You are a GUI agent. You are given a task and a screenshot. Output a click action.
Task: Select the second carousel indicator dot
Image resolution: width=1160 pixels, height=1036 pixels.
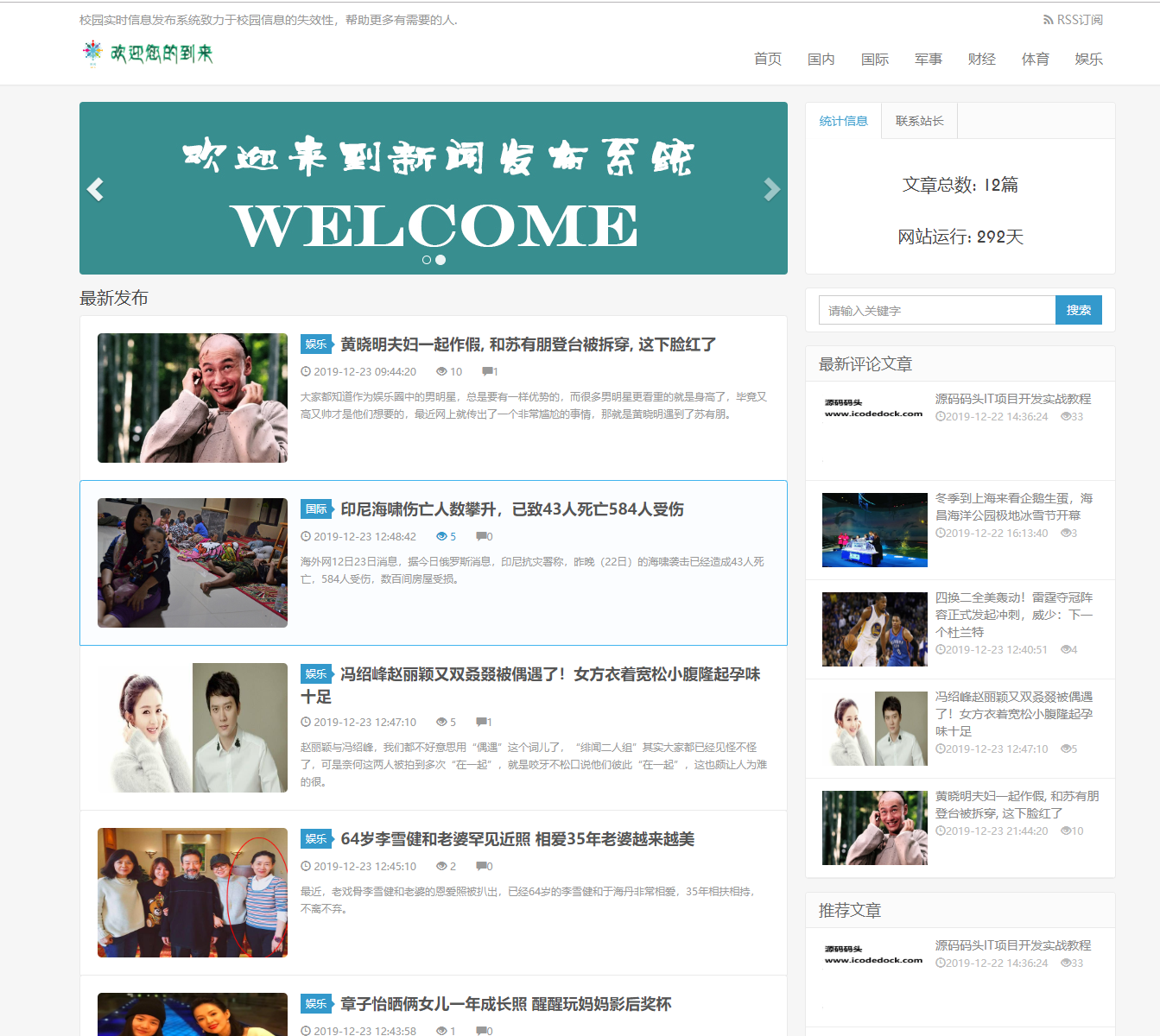441,259
